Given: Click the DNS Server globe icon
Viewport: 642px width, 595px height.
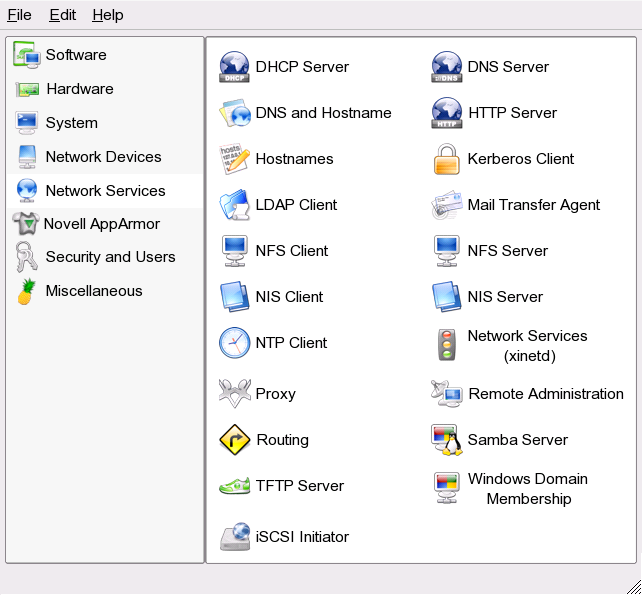Looking at the screenshot, I should (x=446, y=67).
